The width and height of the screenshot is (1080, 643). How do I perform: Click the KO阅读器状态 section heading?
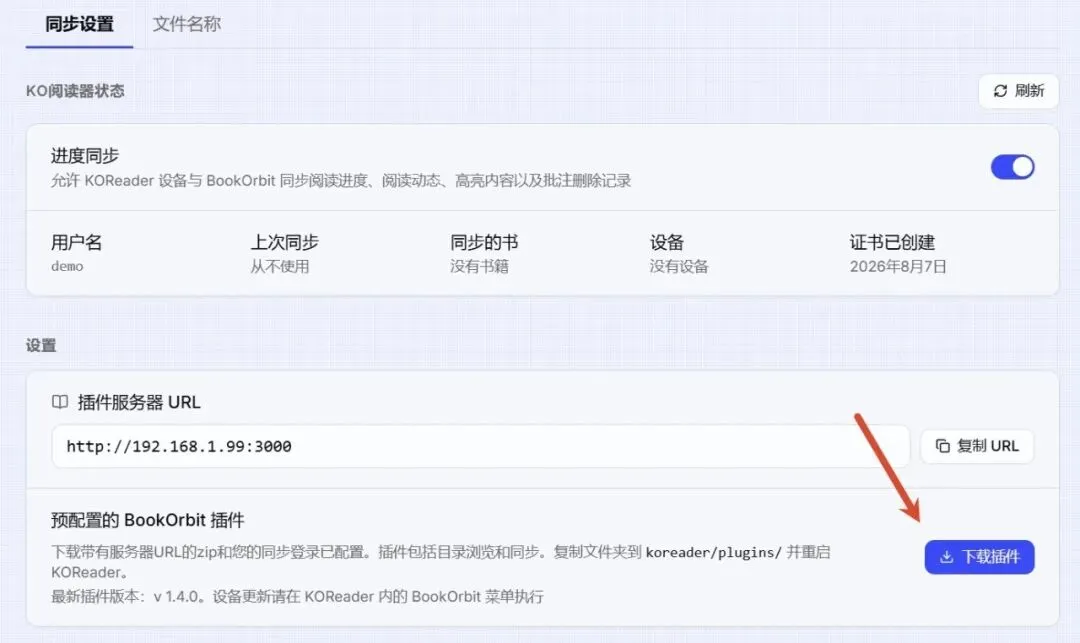pyautogui.click(x=75, y=91)
